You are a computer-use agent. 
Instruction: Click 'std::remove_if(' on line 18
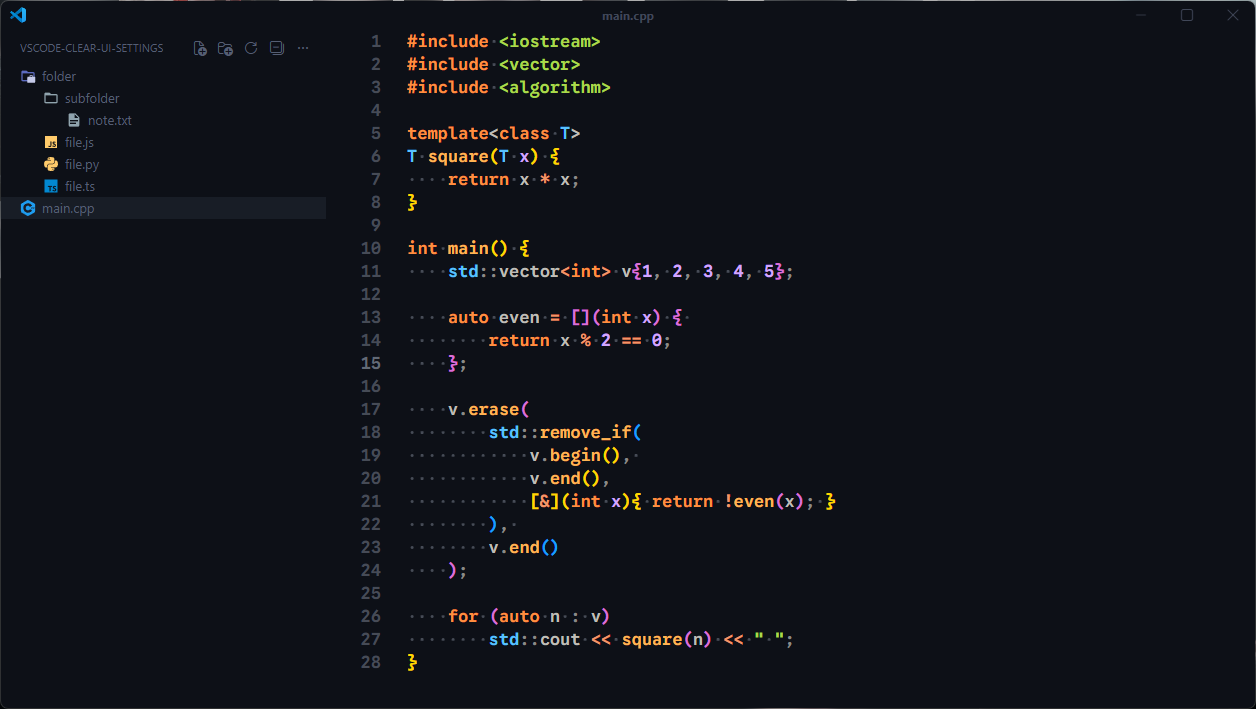pos(564,432)
